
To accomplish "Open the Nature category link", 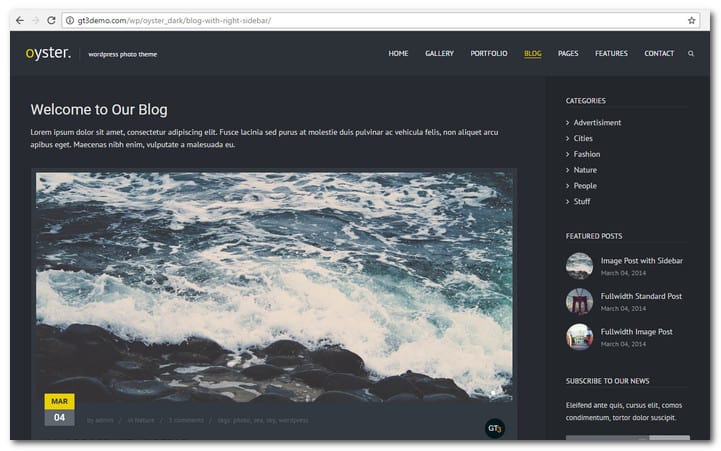I will pos(585,170).
